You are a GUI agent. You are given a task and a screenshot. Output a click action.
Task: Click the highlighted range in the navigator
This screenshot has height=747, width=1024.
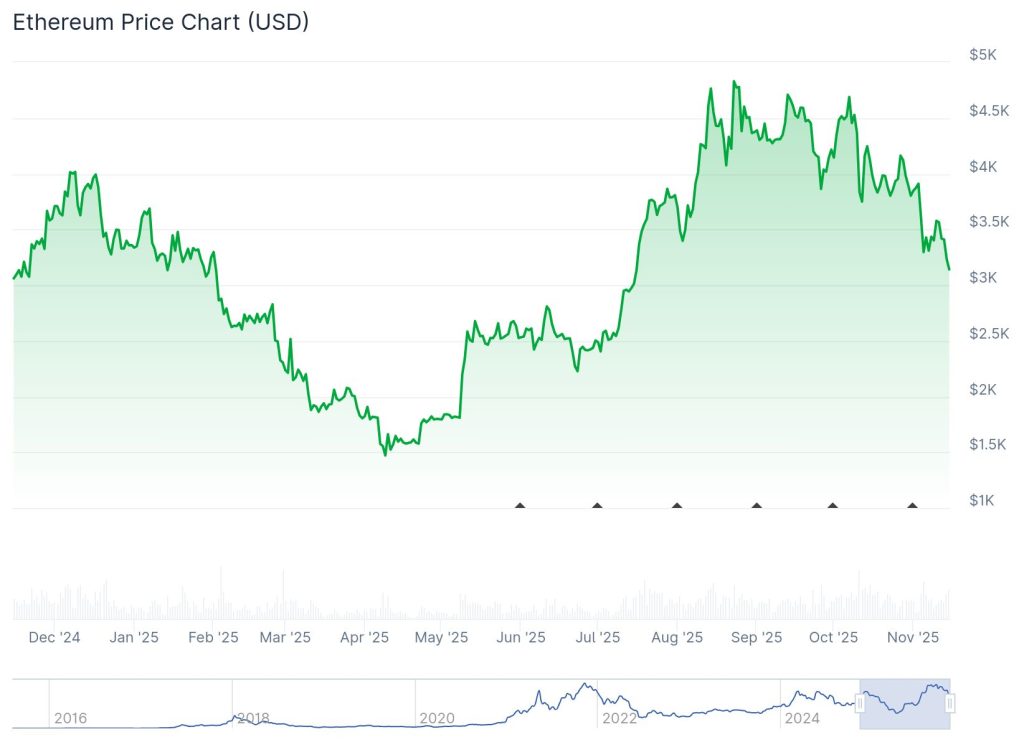pyautogui.click(x=905, y=704)
